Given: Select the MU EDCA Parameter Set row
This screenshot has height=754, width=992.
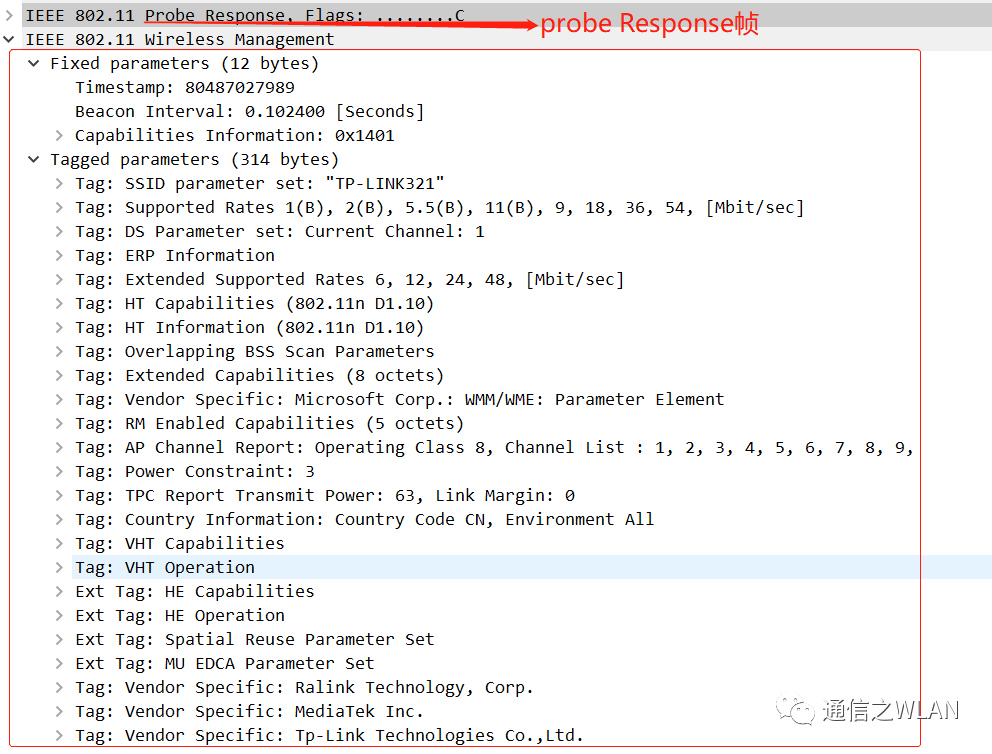Looking at the screenshot, I should tap(224, 663).
